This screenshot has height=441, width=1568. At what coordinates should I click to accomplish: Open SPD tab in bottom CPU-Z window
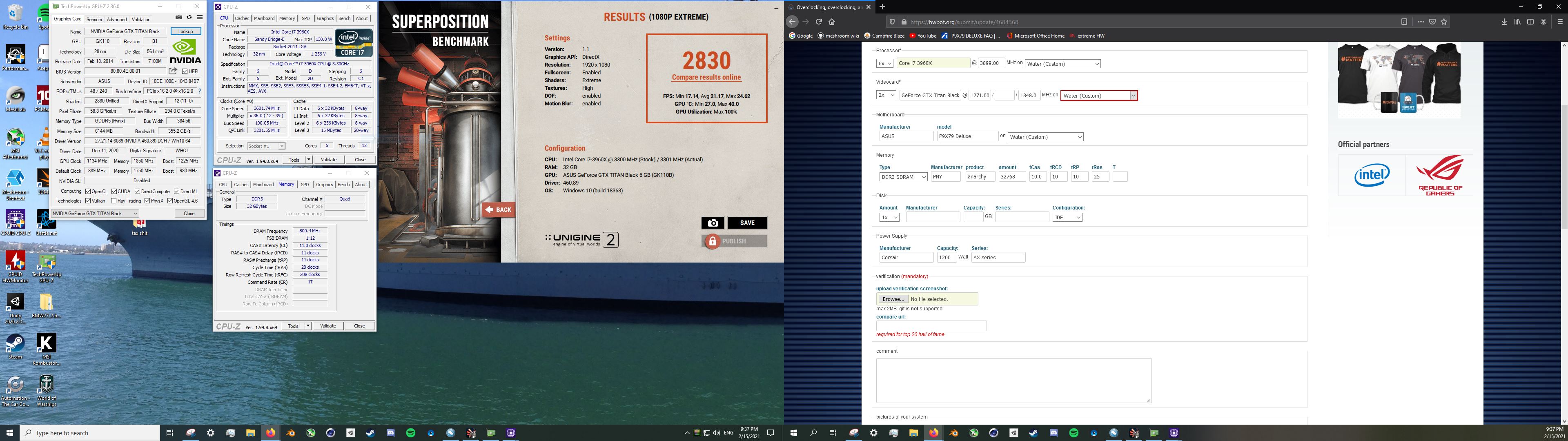pos(305,185)
